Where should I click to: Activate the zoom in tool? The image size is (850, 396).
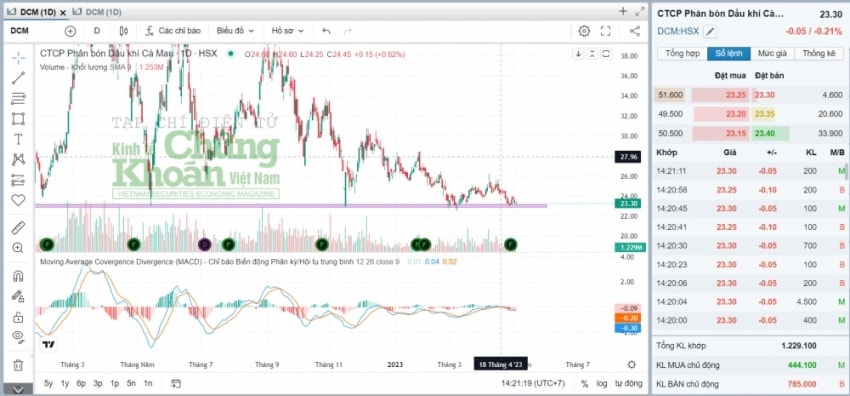point(18,248)
